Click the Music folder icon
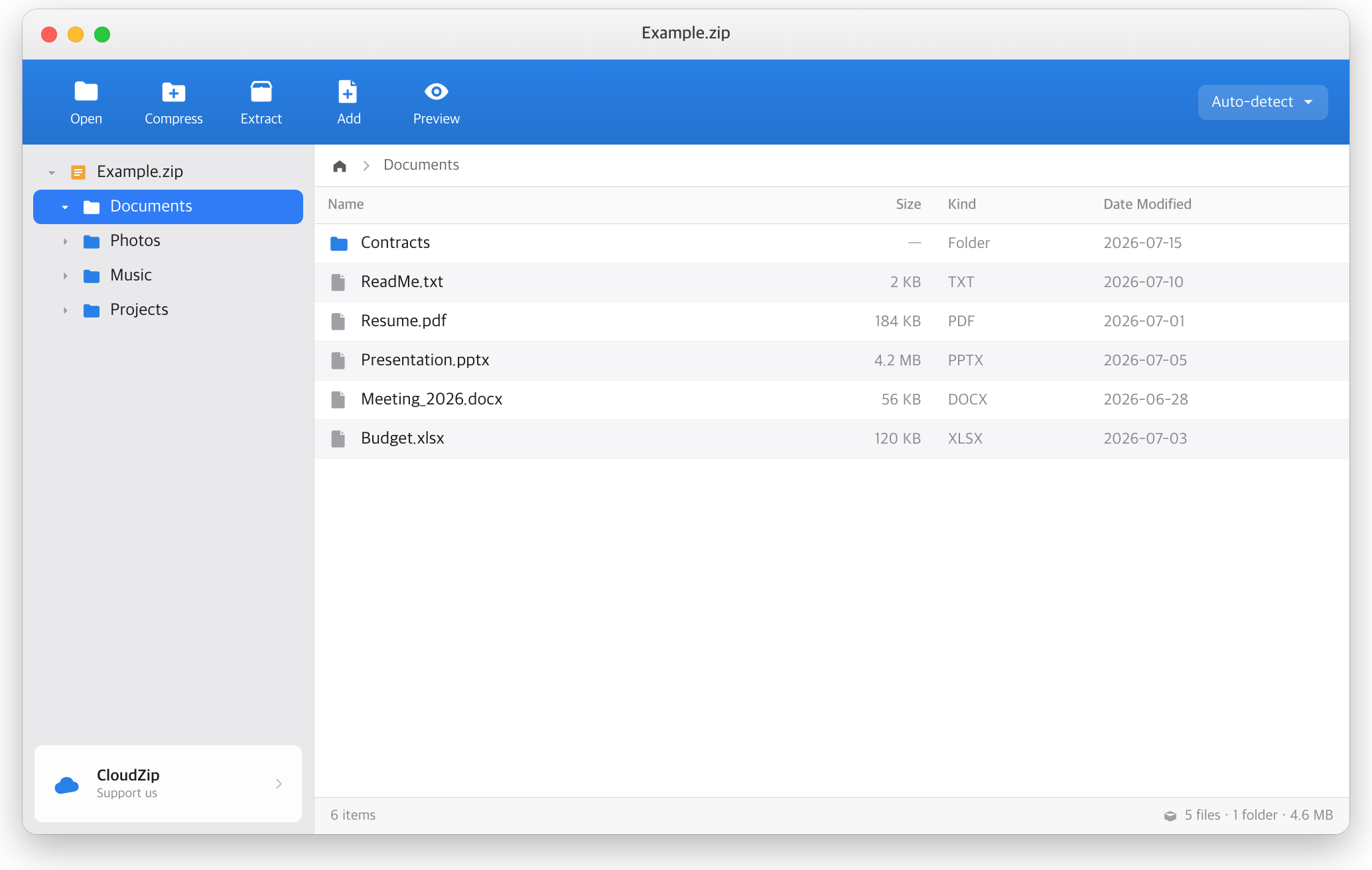Viewport: 1372px width, 870px height. [92, 276]
